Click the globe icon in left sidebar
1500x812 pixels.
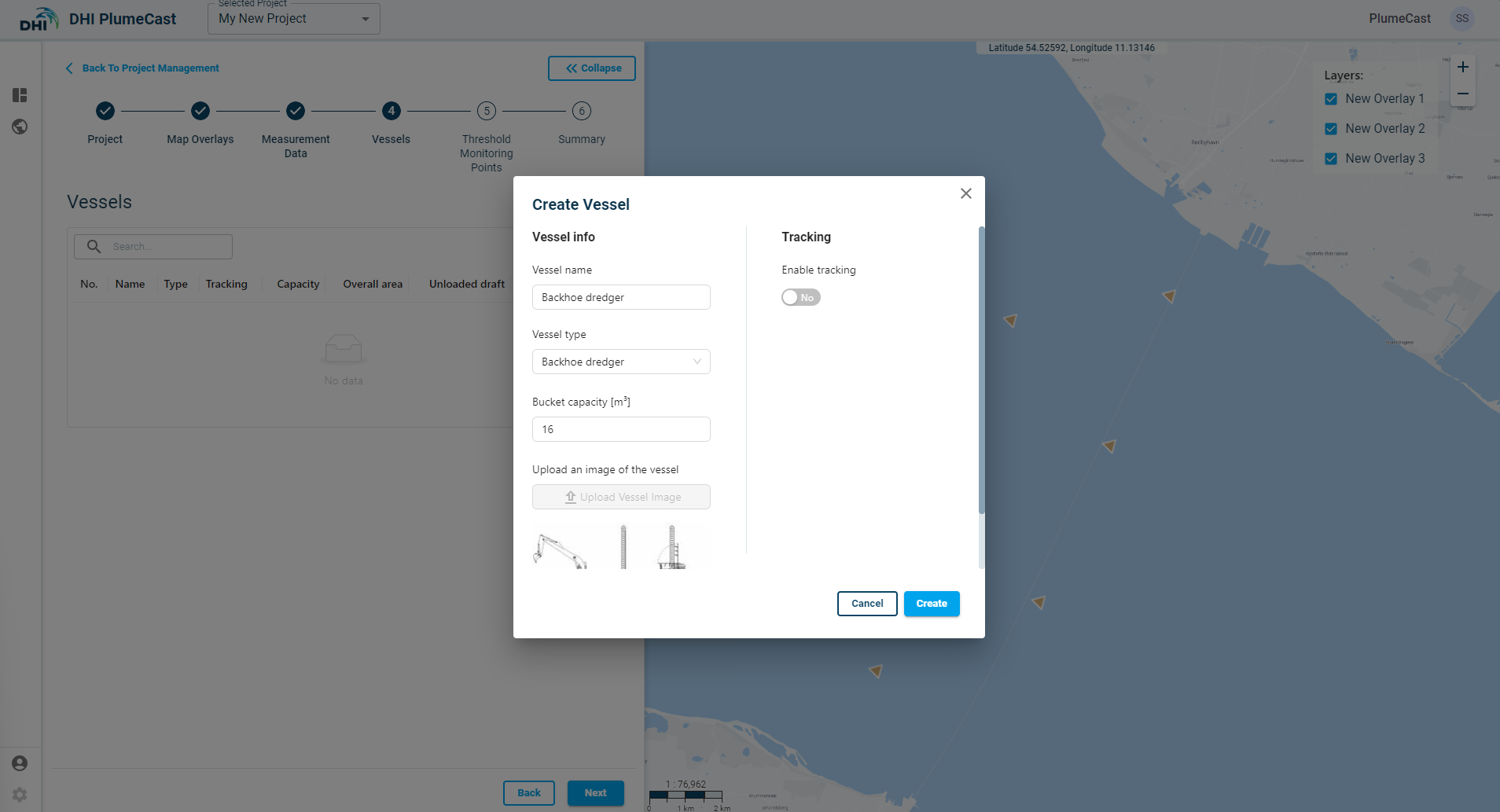20,127
